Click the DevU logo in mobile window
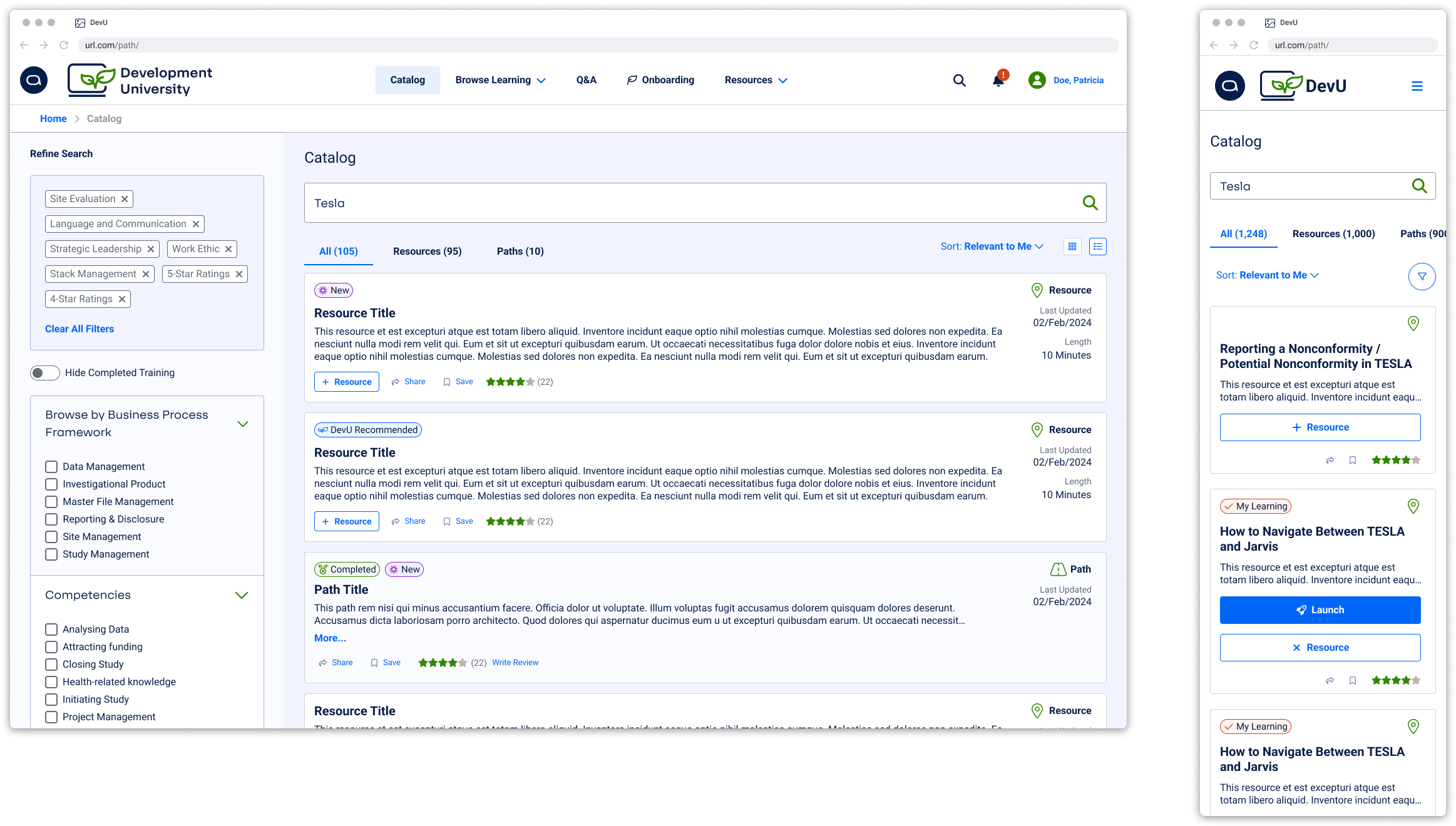The height and width of the screenshot is (826, 1456). (1303, 86)
